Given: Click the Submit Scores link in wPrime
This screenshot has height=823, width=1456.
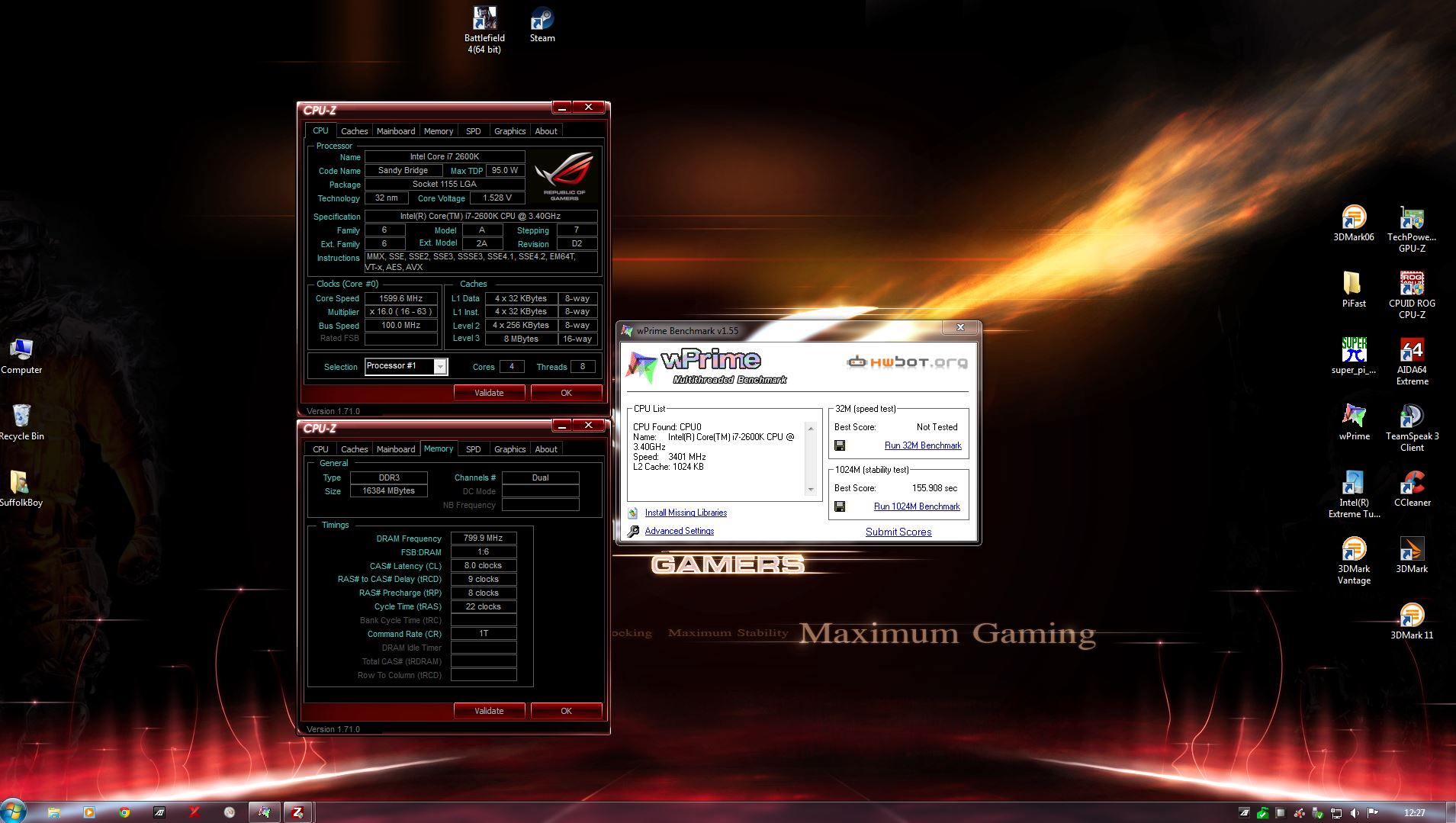Looking at the screenshot, I should [898, 532].
